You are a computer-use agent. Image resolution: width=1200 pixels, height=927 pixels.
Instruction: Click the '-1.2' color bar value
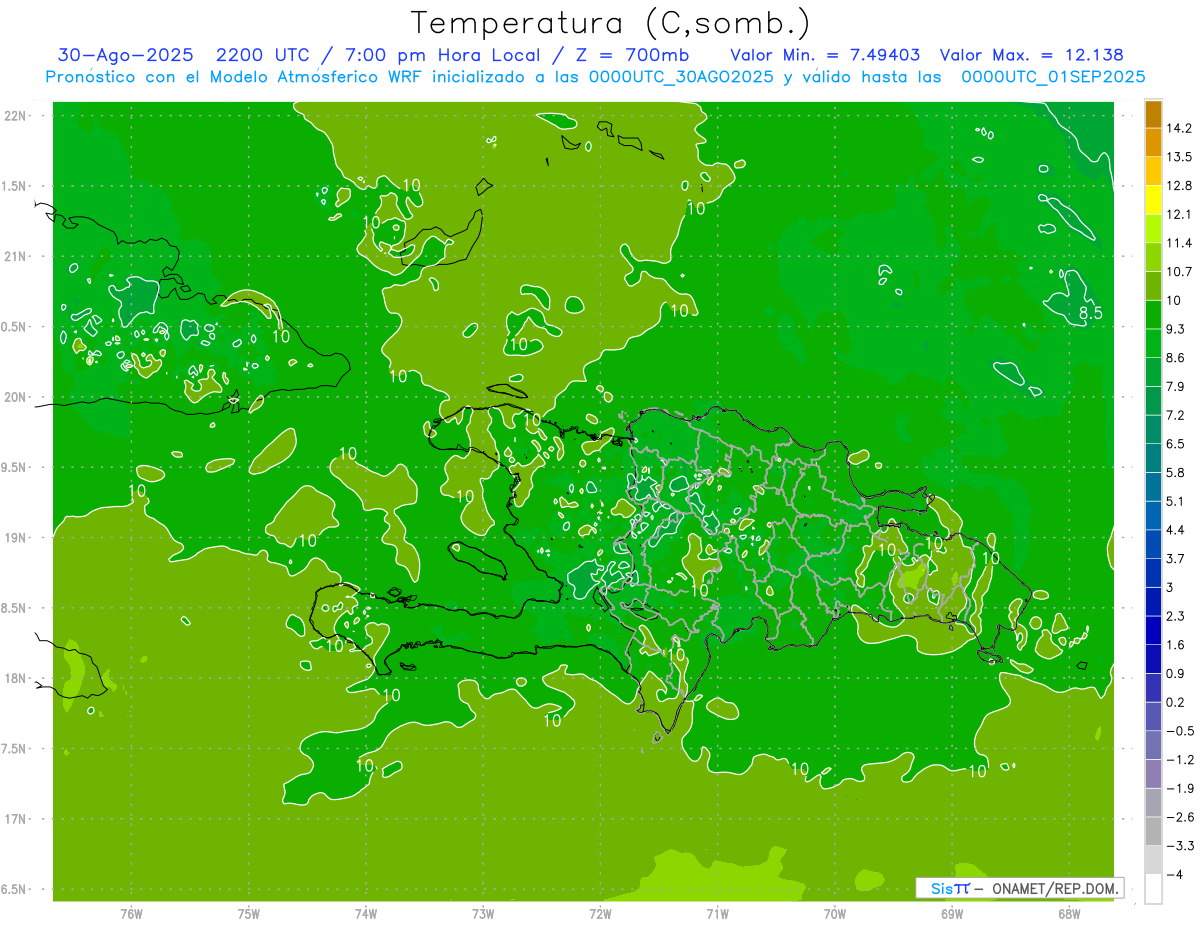tap(1180, 760)
